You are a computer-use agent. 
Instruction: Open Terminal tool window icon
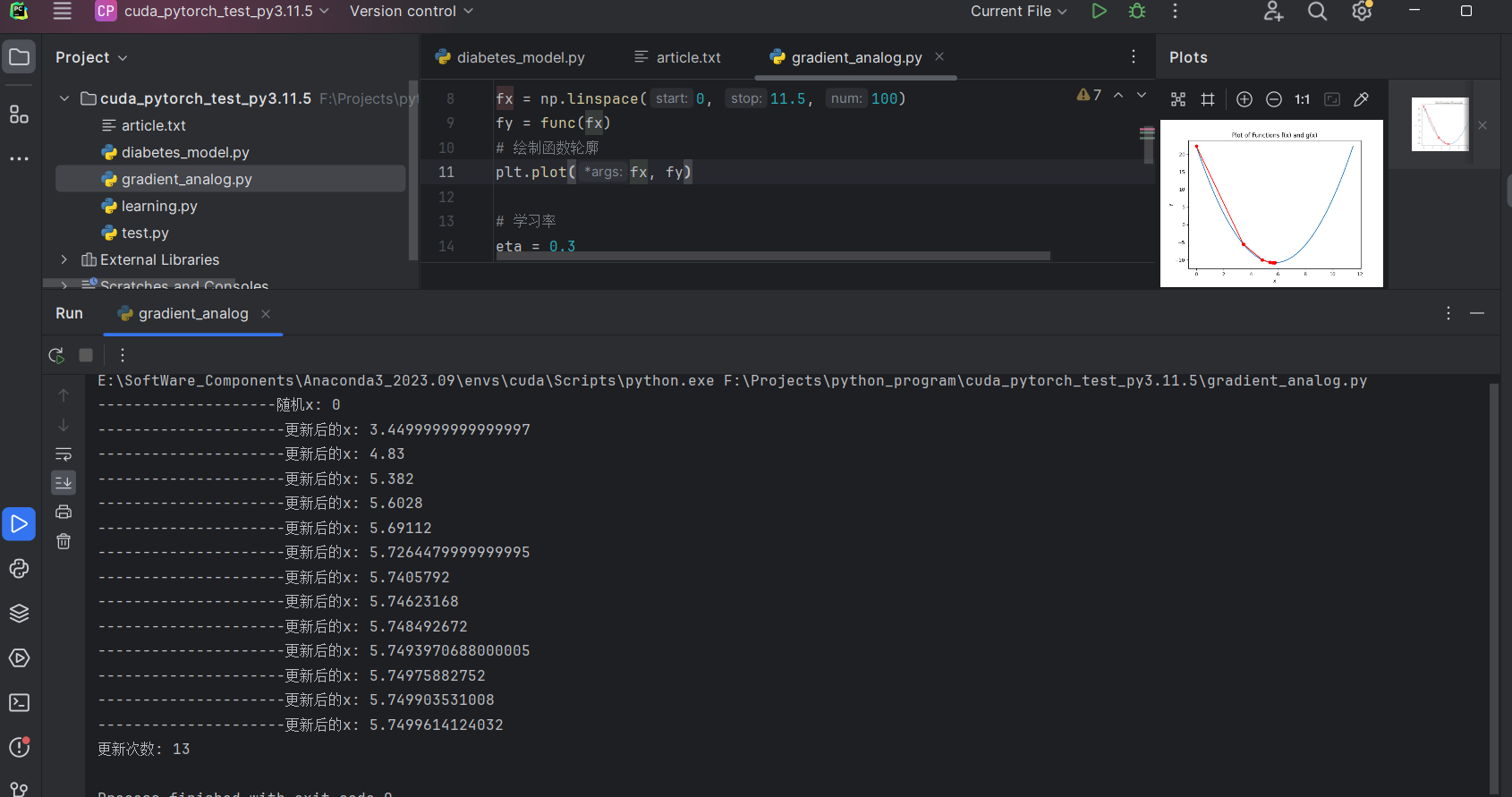pos(19,703)
